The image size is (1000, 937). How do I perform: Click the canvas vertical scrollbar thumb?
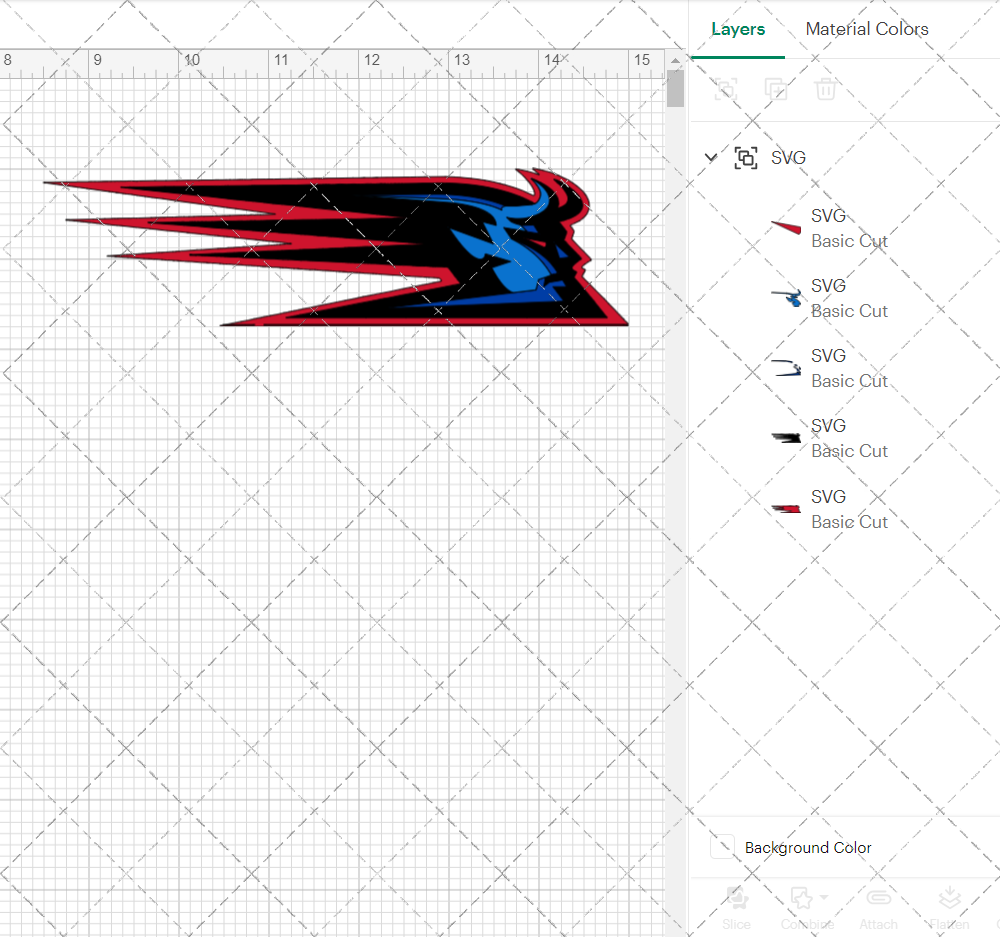click(x=675, y=89)
